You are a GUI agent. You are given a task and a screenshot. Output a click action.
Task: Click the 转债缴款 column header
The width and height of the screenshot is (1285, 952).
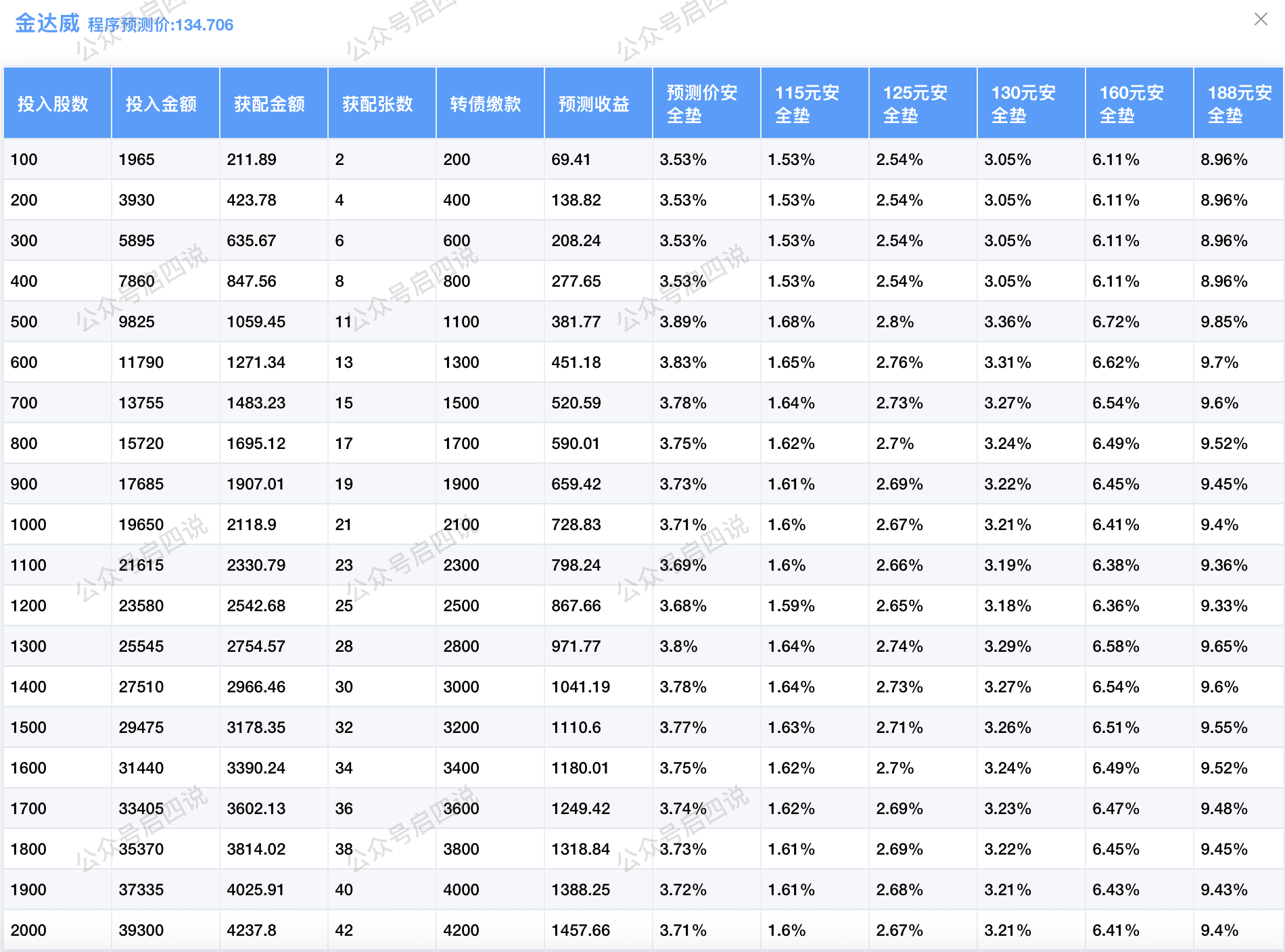[x=486, y=104]
